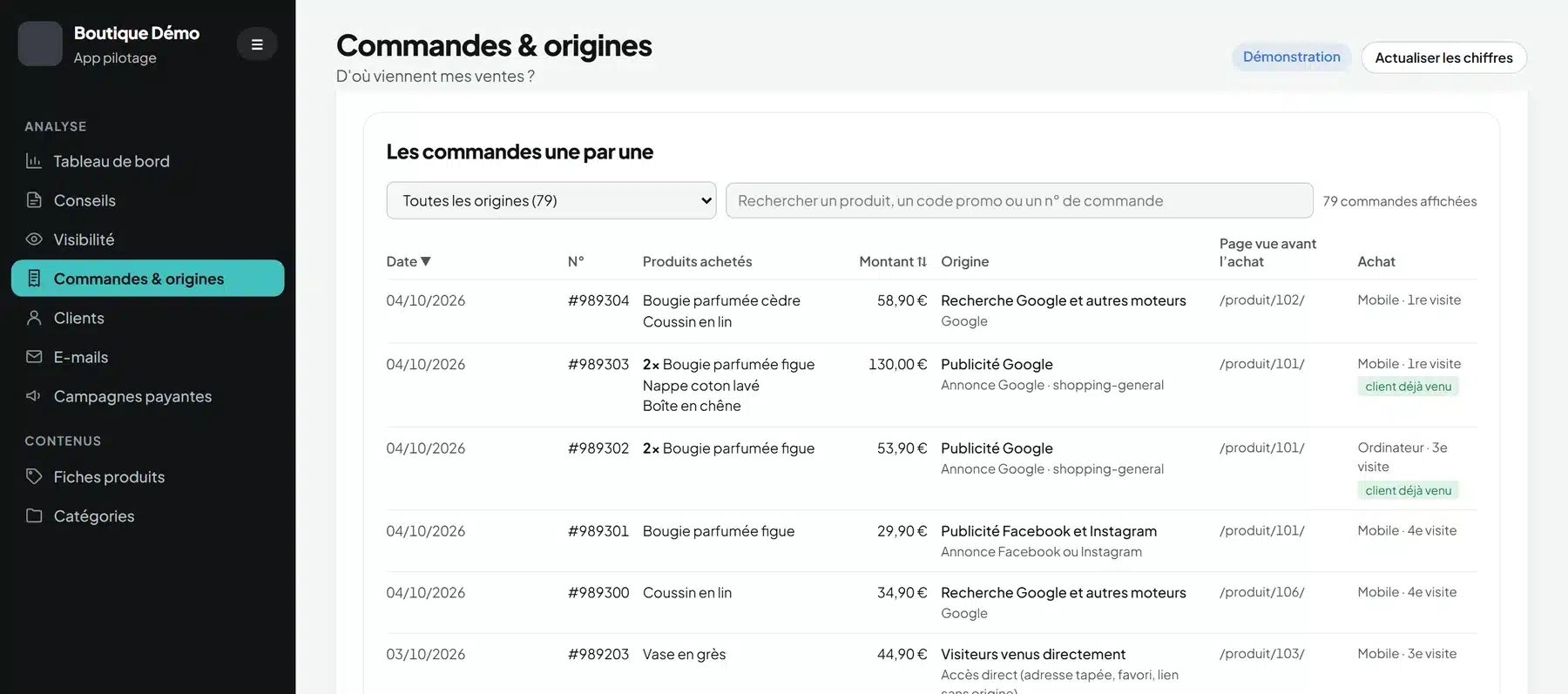Screen dimensions: 1568x694
Task: Click the Catégories folder icon
Action: point(34,516)
